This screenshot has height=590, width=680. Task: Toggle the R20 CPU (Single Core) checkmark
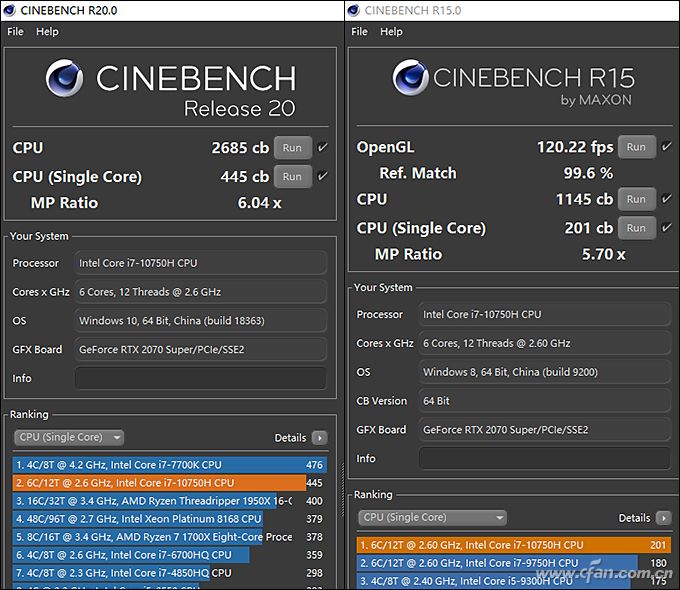(x=322, y=176)
